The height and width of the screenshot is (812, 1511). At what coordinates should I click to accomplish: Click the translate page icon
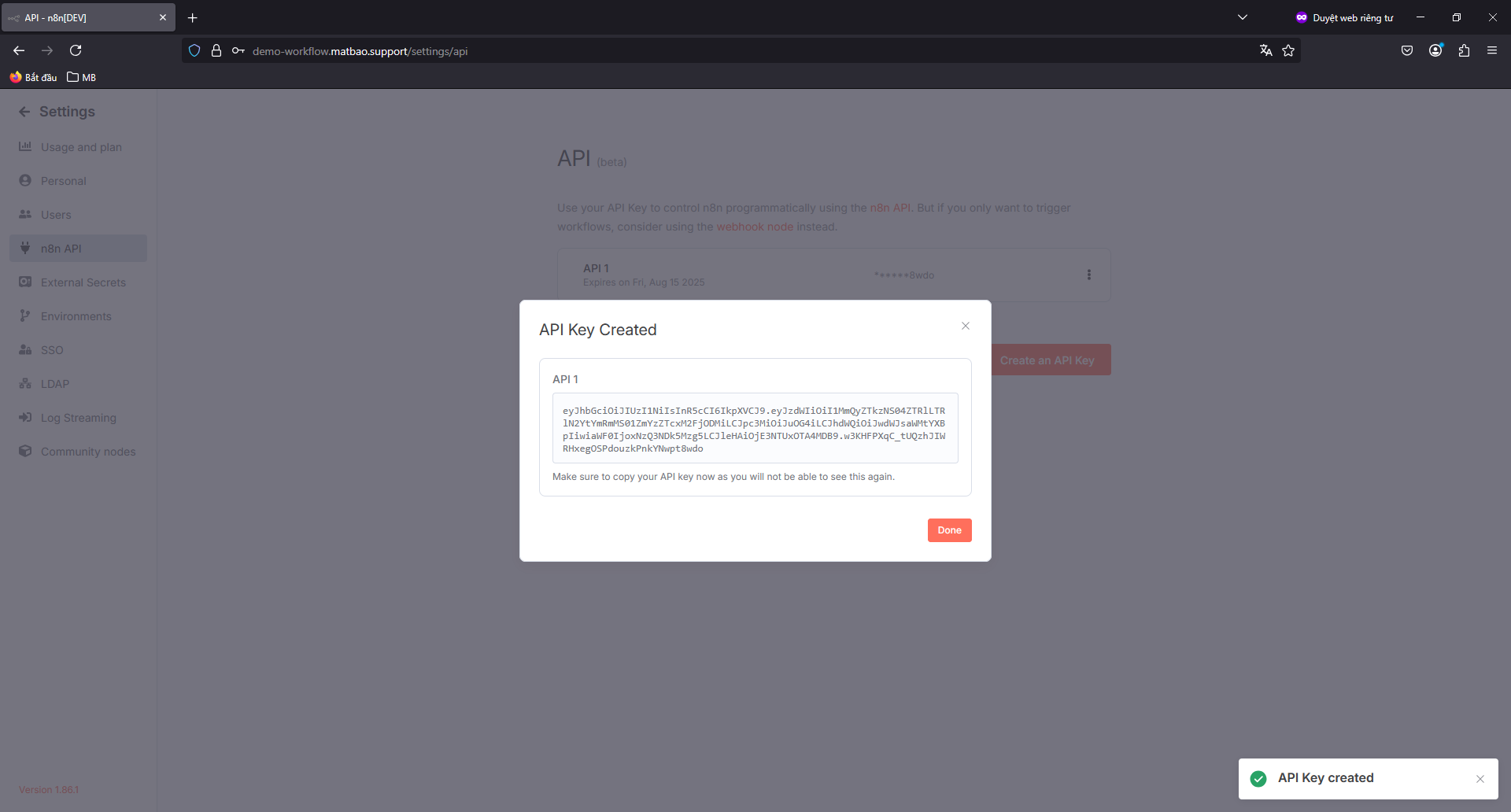pyautogui.click(x=1265, y=50)
